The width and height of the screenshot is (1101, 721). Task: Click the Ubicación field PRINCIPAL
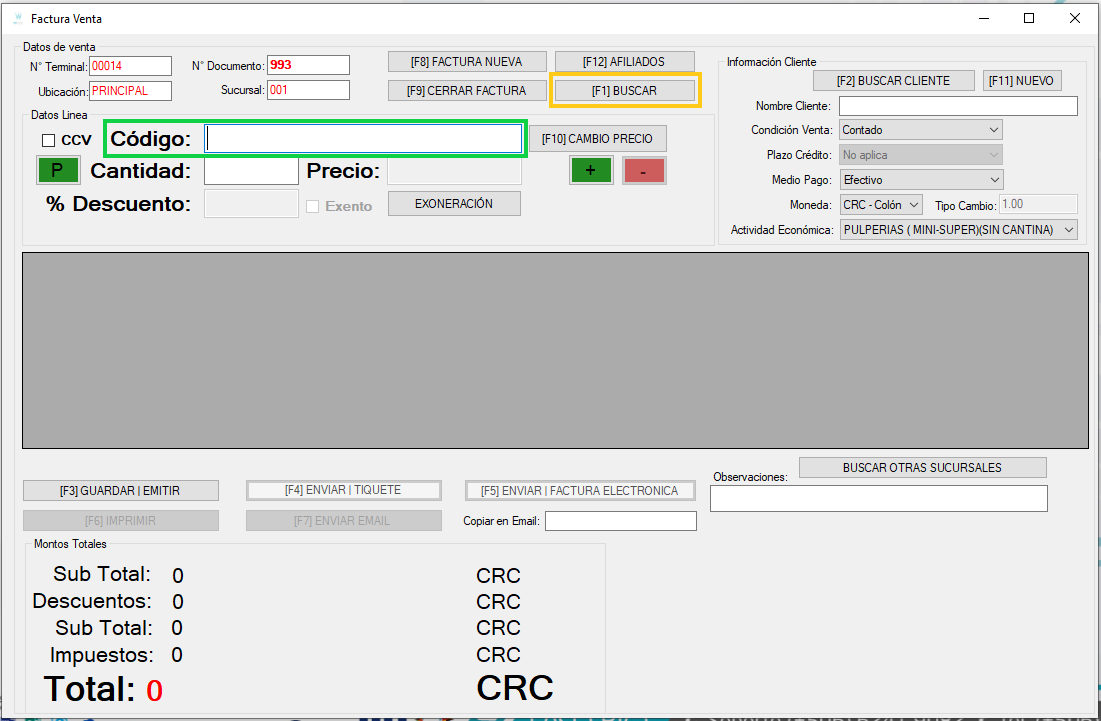(x=131, y=91)
